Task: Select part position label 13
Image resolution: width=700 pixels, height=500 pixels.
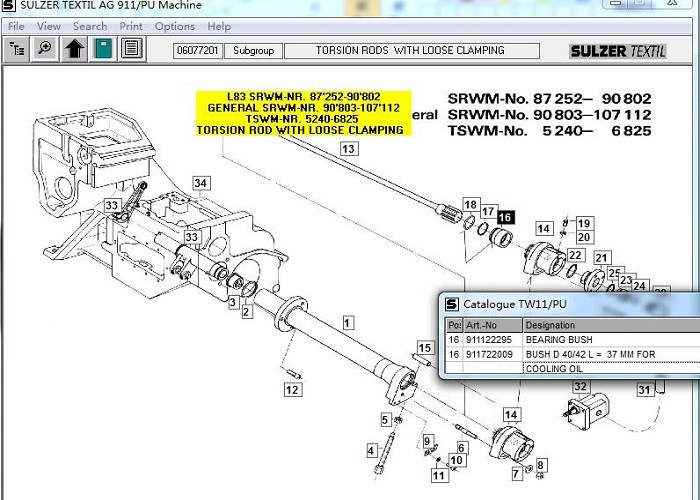Action: click(x=349, y=149)
